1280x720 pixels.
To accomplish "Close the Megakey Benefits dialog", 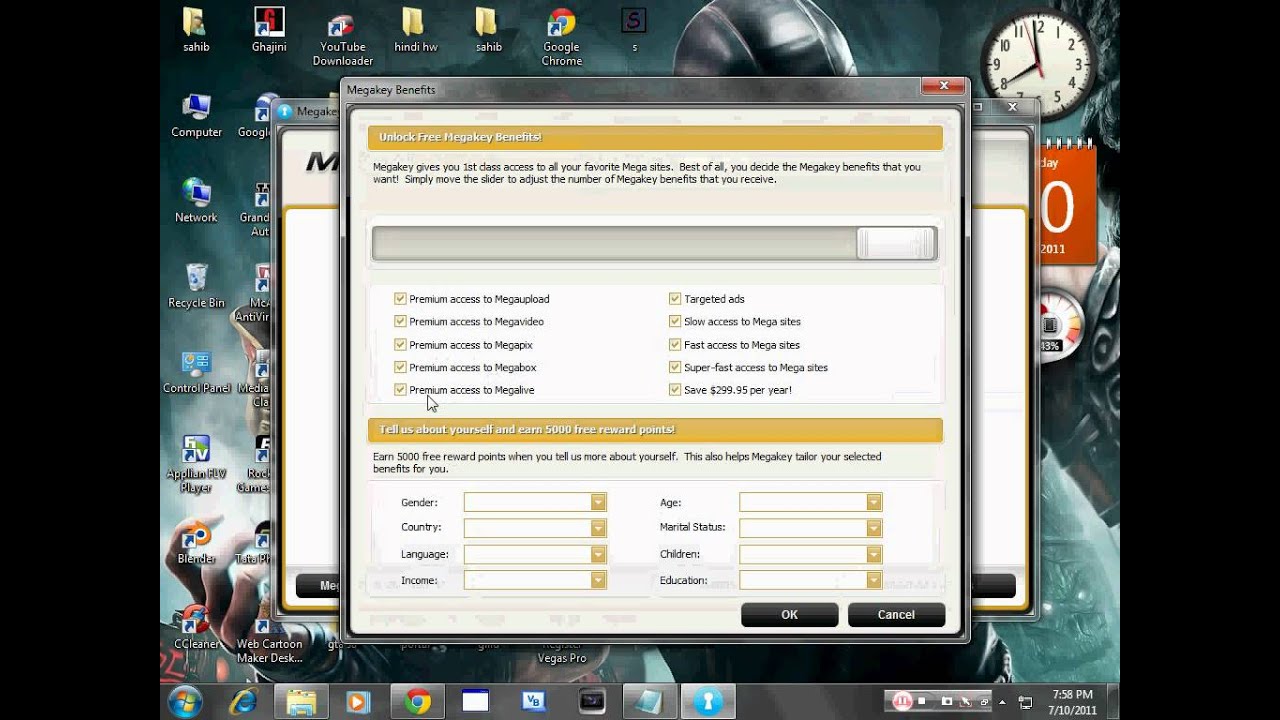I will (942, 87).
